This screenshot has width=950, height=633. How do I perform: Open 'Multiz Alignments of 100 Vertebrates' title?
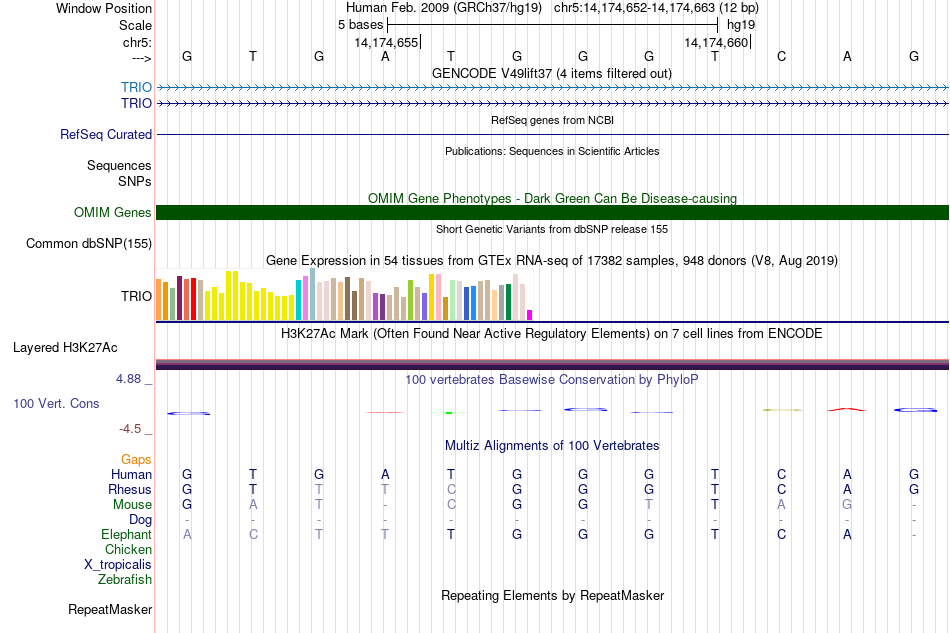[x=552, y=446]
